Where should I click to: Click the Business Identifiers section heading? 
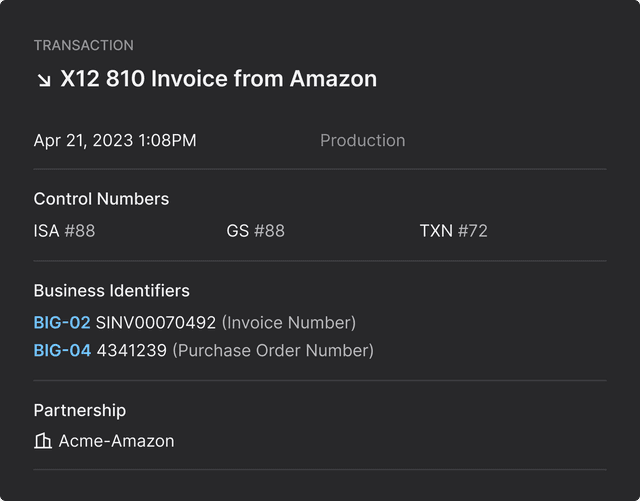111,290
